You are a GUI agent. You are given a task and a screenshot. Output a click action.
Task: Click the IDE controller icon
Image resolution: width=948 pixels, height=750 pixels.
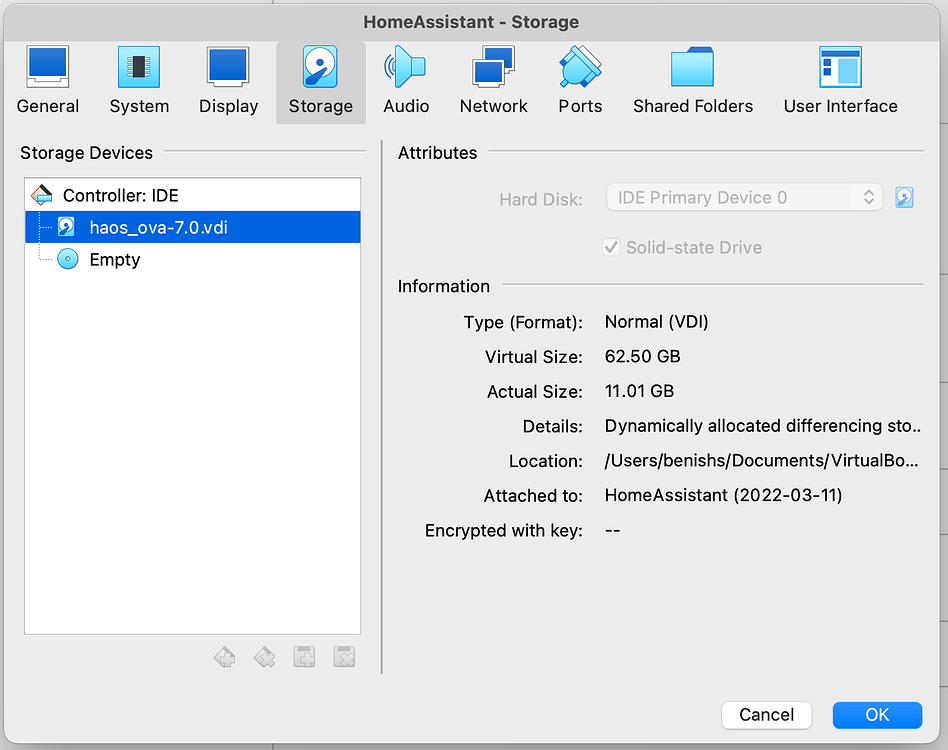42,195
